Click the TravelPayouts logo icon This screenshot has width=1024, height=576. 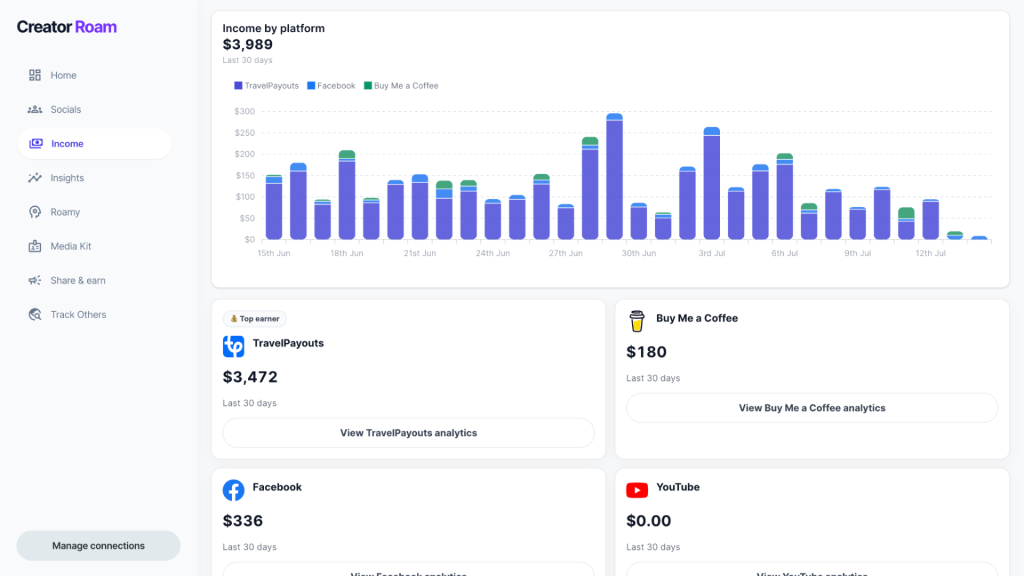(x=233, y=346)
